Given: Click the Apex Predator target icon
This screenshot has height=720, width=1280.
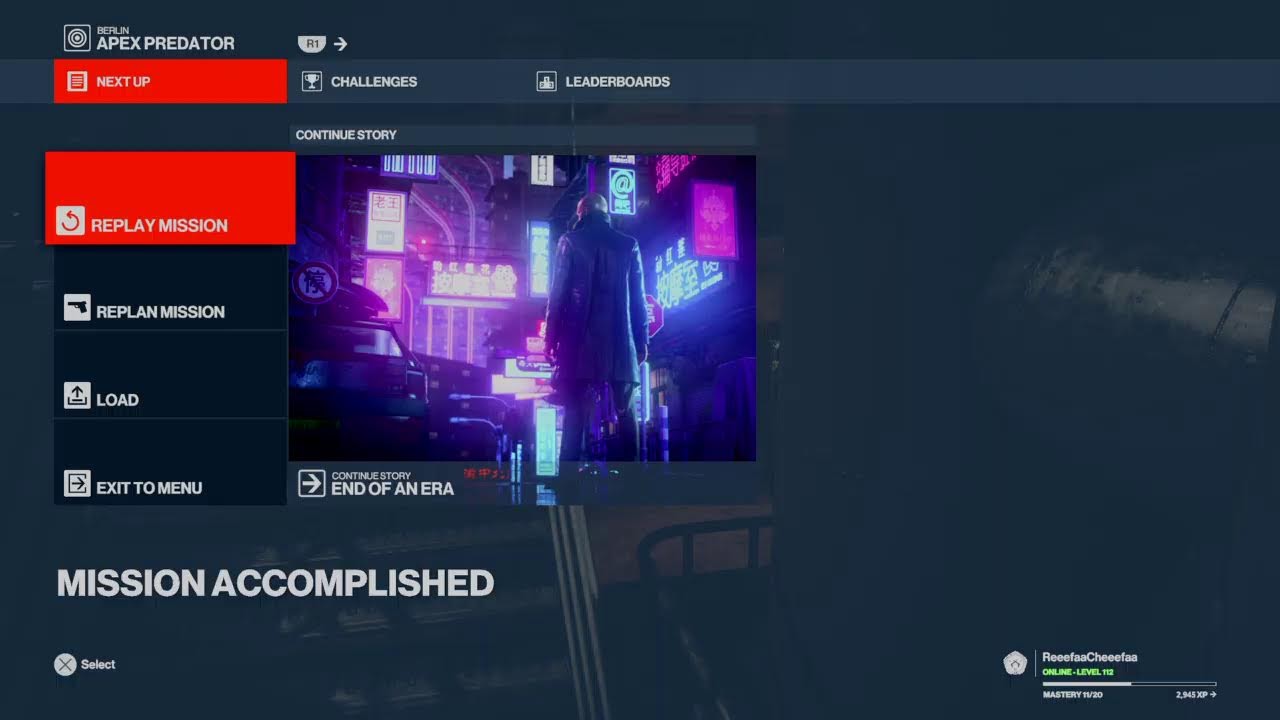Looking at the screenshot, I should click(x=77, y=38).
